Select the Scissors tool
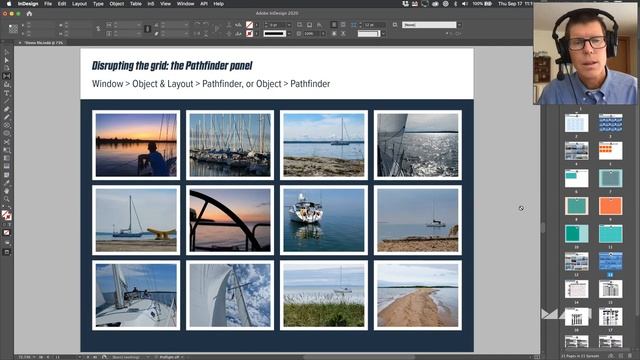The width and height of the screenshot is (640, 360). click(x=7, y=142)
